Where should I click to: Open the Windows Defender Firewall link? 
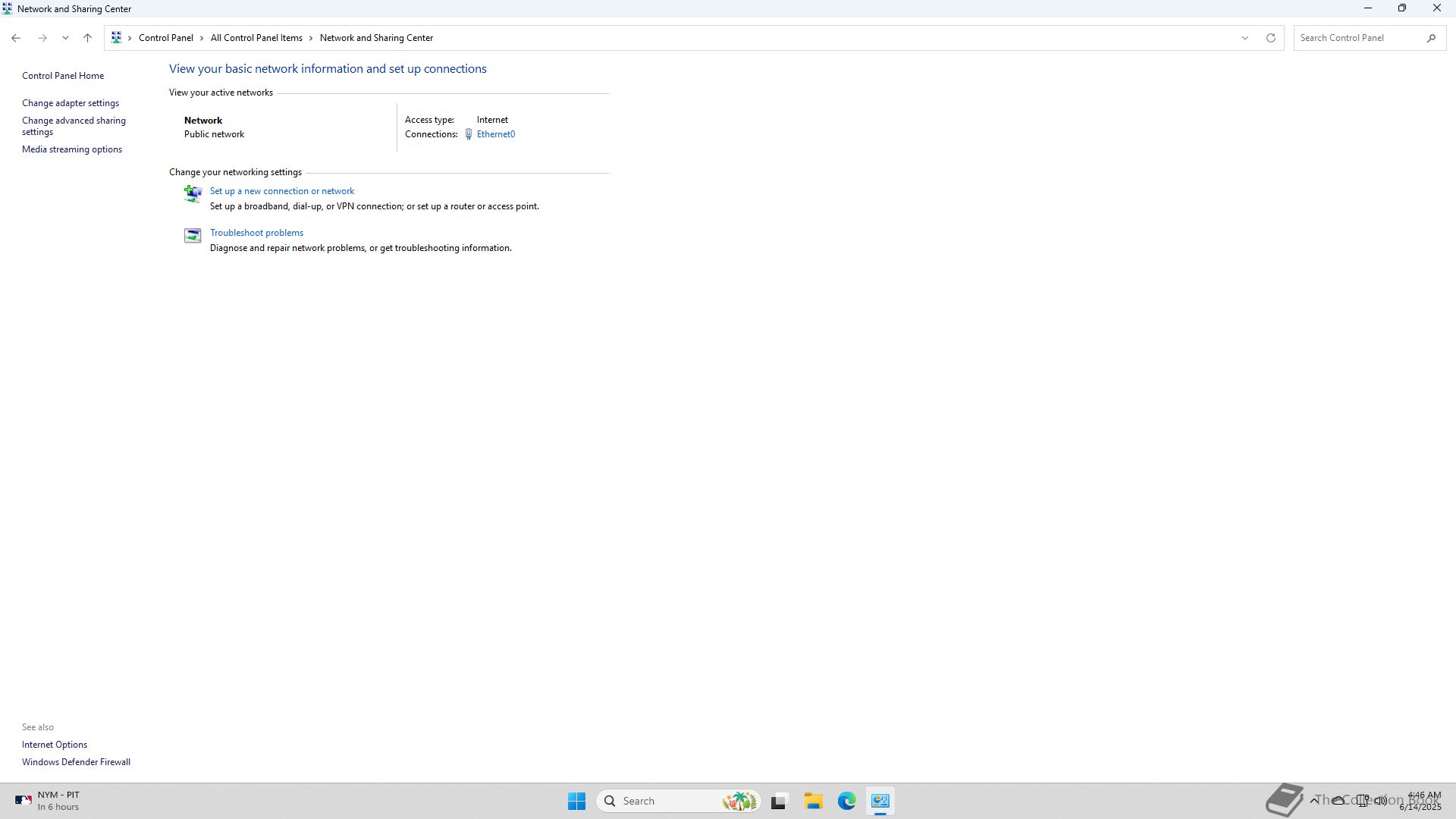tap(76, 762)
